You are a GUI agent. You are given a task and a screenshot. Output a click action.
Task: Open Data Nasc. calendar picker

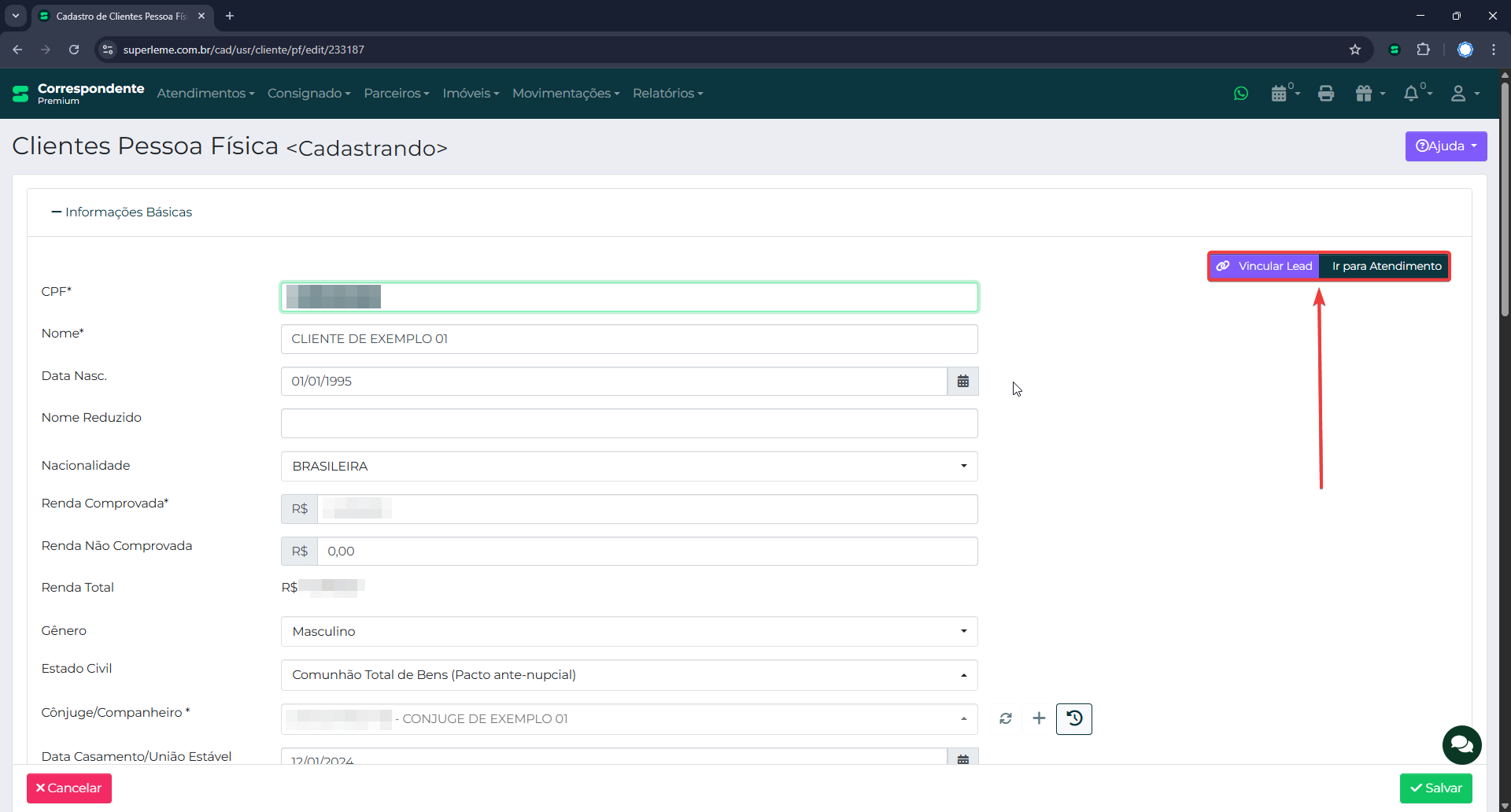click(x=962, y=382)
